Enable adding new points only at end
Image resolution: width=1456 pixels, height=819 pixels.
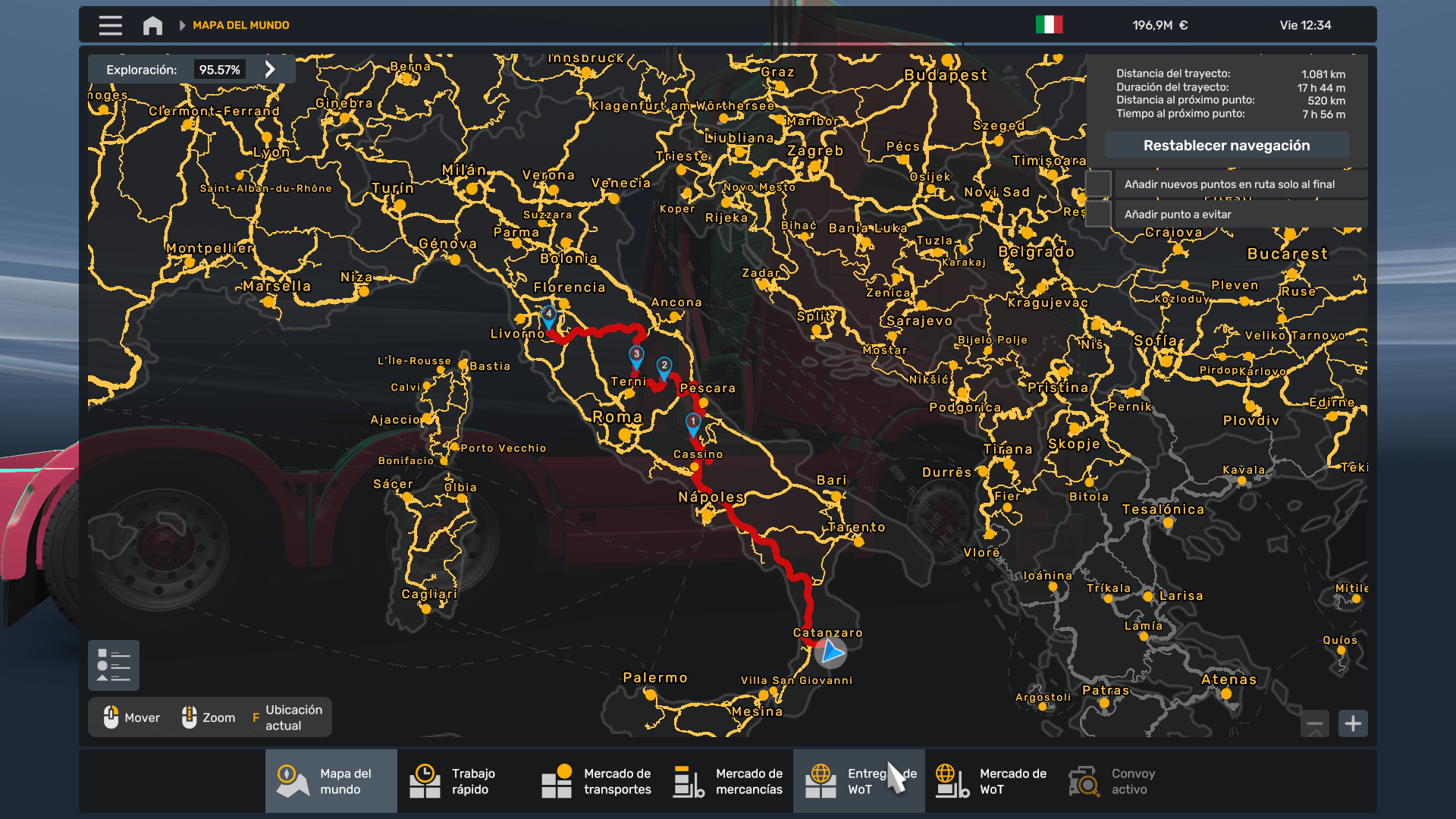1099,184
